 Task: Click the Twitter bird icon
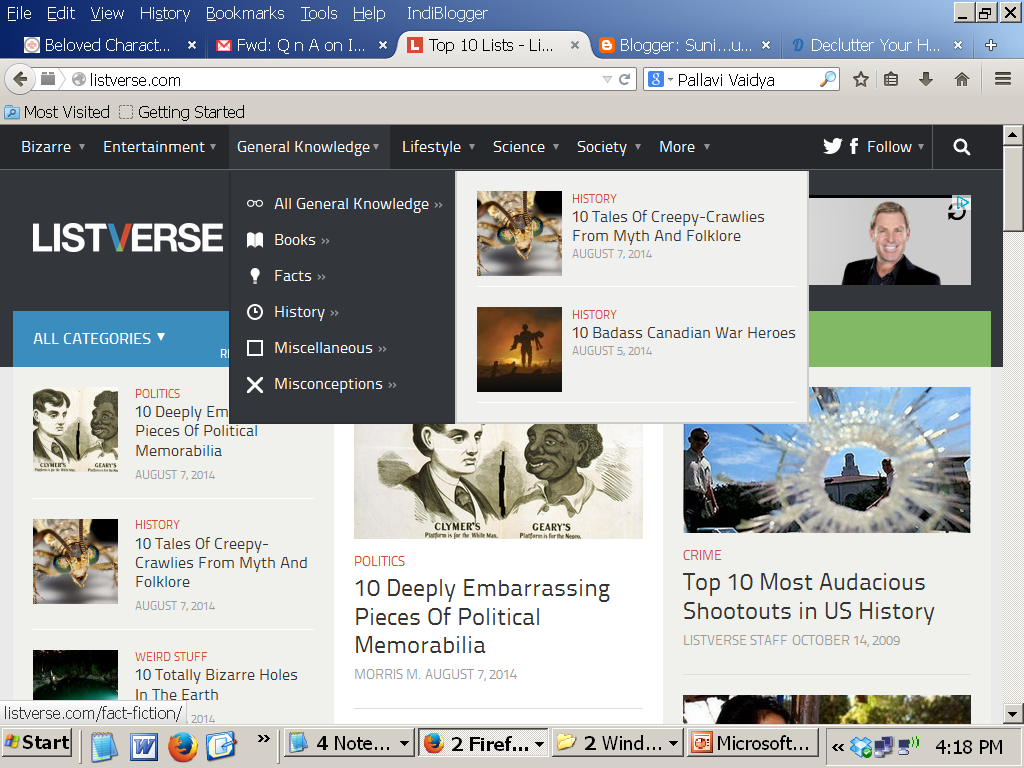833,146
